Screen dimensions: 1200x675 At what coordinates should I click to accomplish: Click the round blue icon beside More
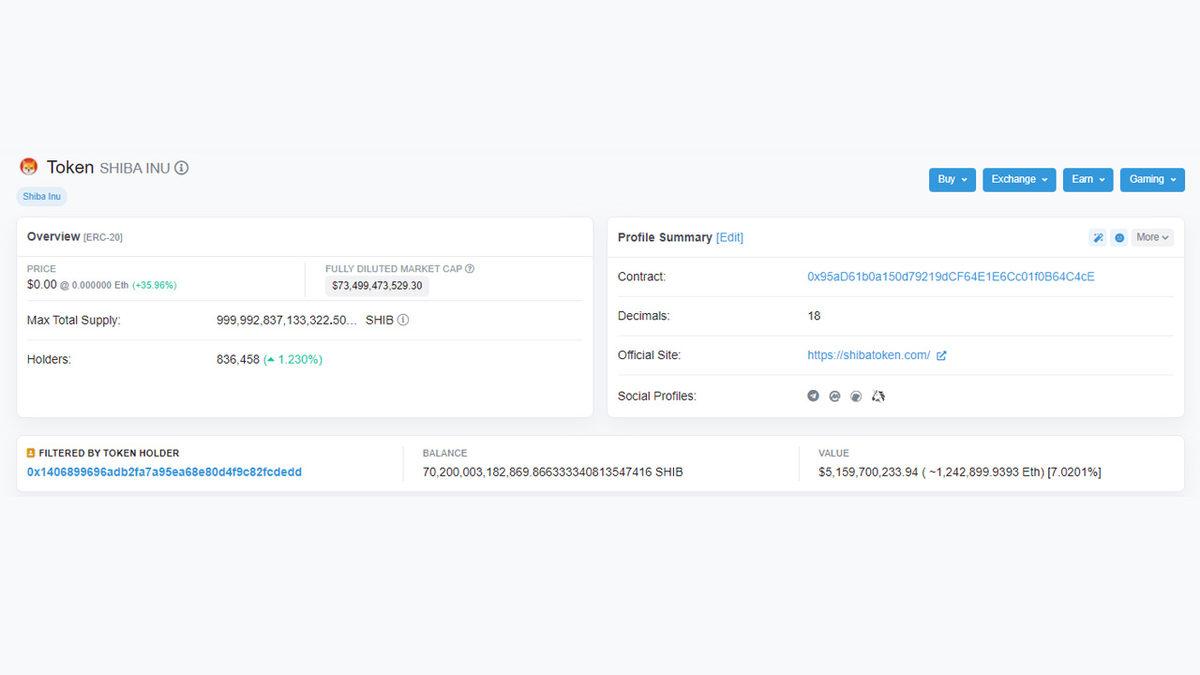click(x=1119, y=238)
